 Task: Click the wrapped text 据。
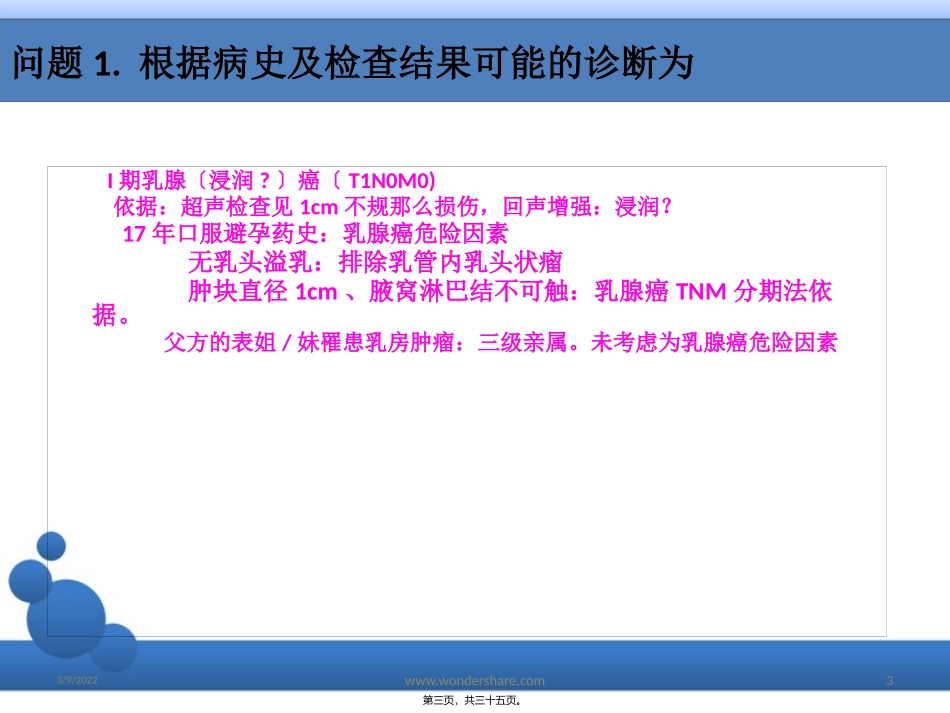[111, 315]
